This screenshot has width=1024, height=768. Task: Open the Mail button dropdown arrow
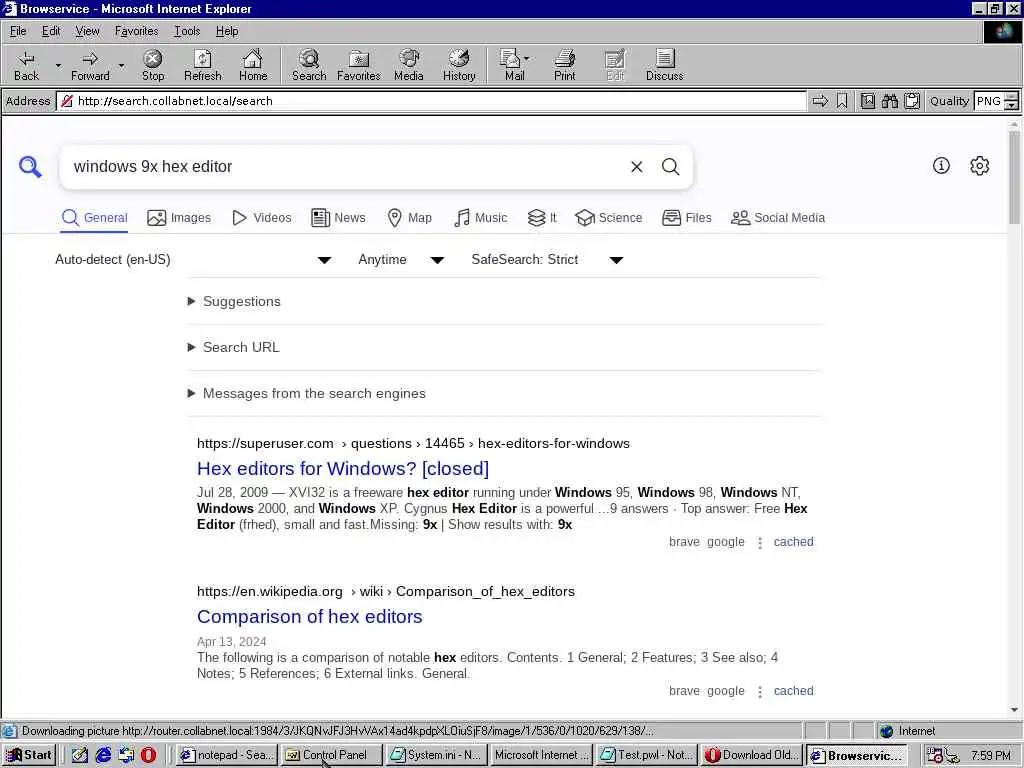point(526,59)
